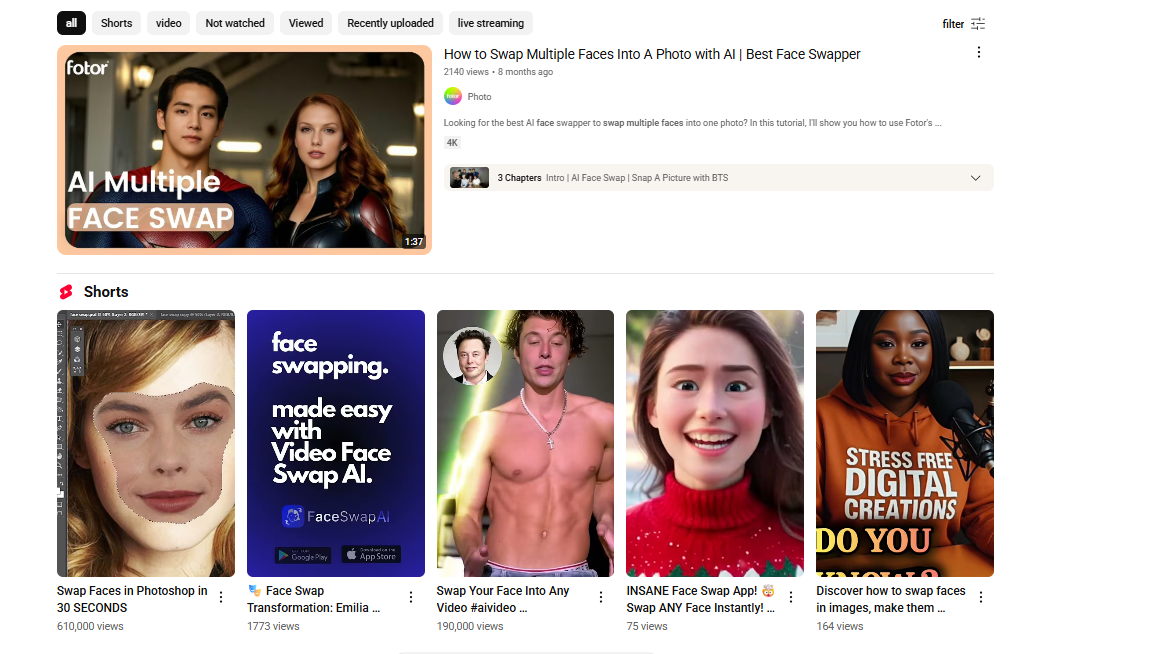Viewport: 1158px width, 654px height.
Task: Open 'Face Swap Transformation: Emilia' title
Action: 313,599
